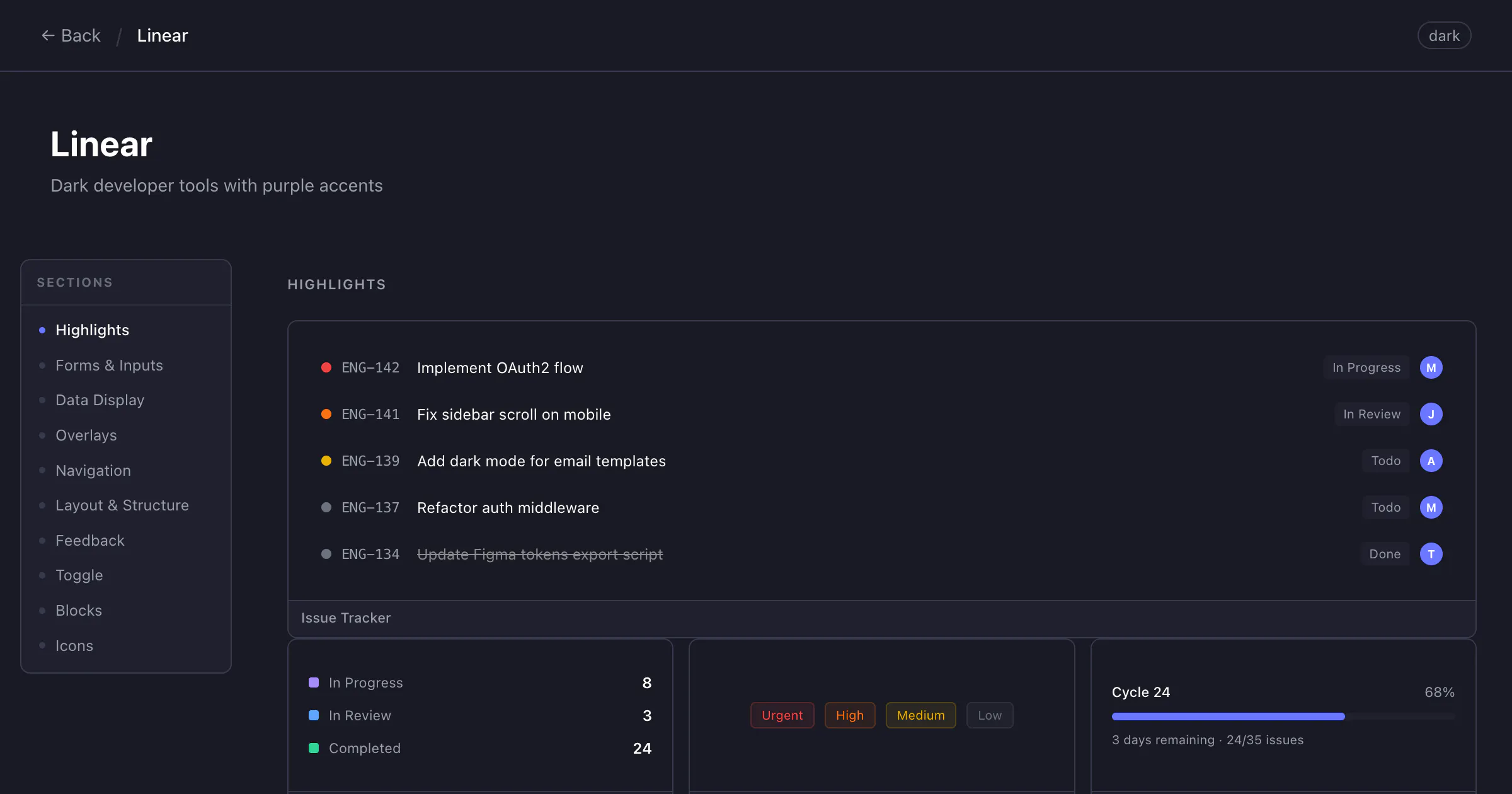
Task: Click the Completed count of 24
Action: click(642, 748)
